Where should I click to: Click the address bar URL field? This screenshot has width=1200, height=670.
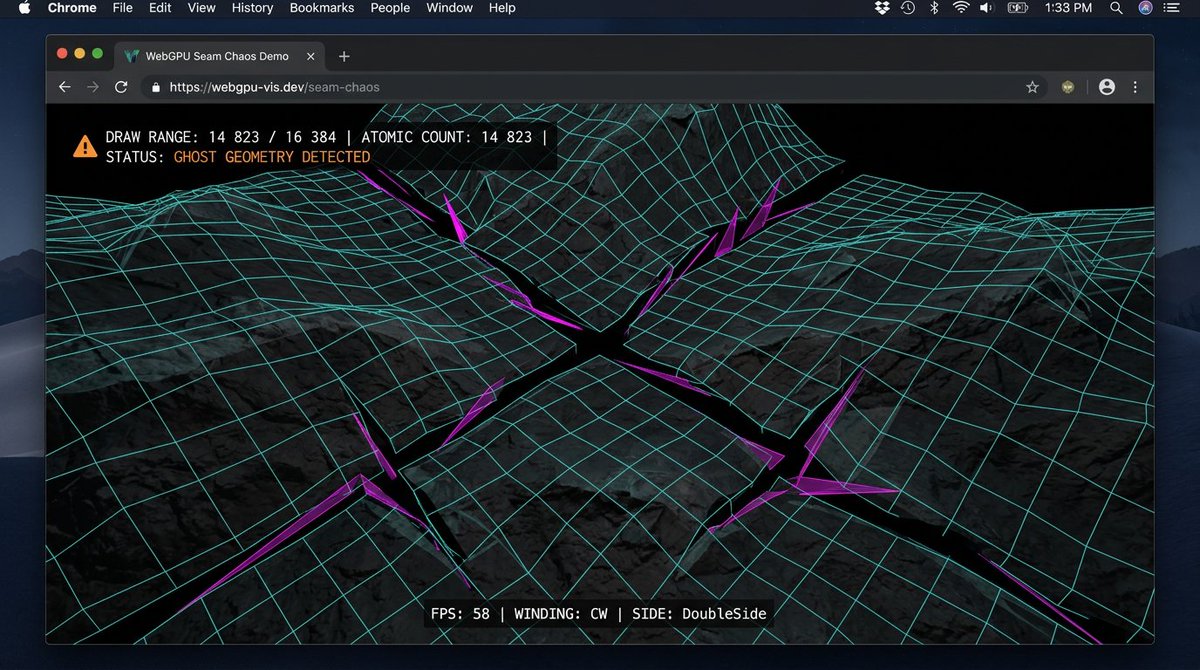tap(596, 87)
